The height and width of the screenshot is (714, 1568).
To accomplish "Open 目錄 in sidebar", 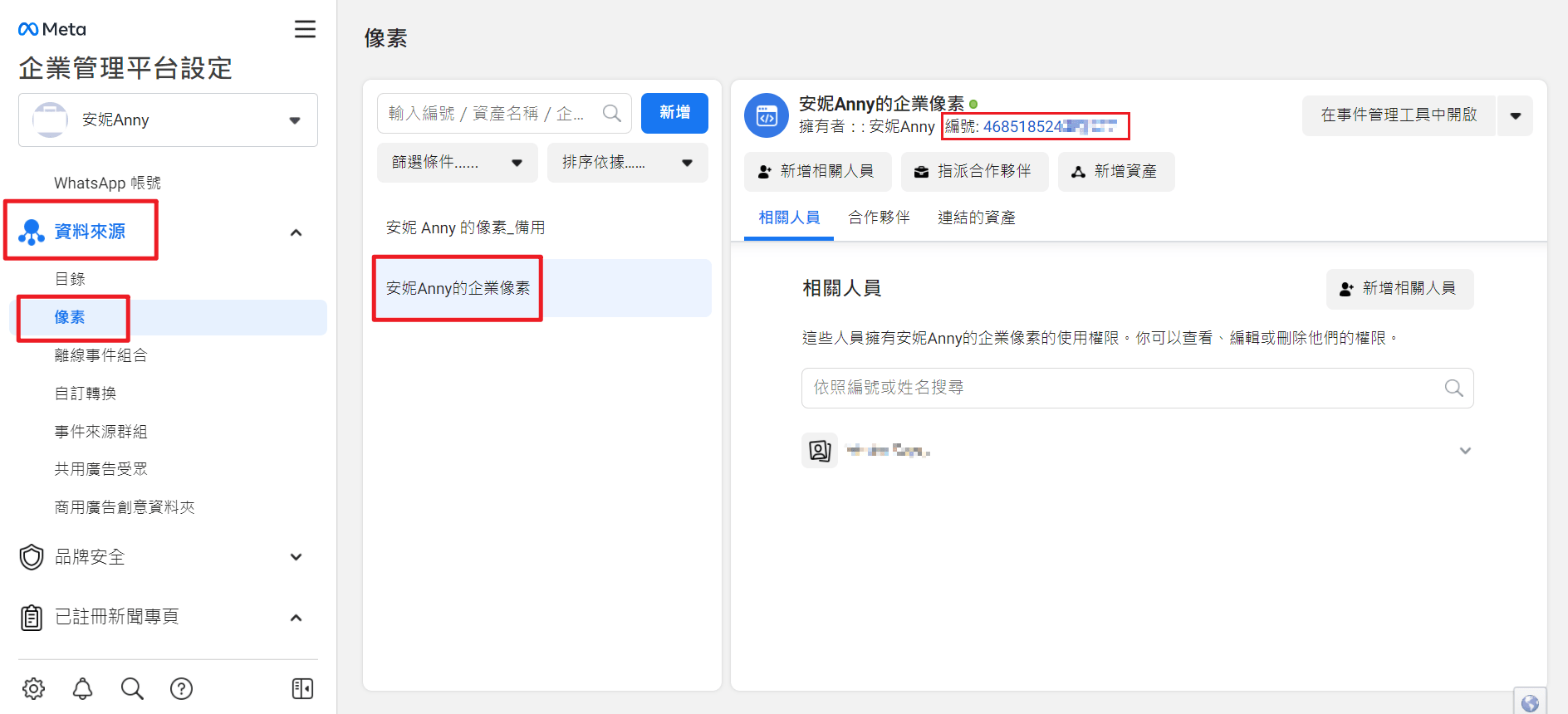I will click(x=70, y=279).
